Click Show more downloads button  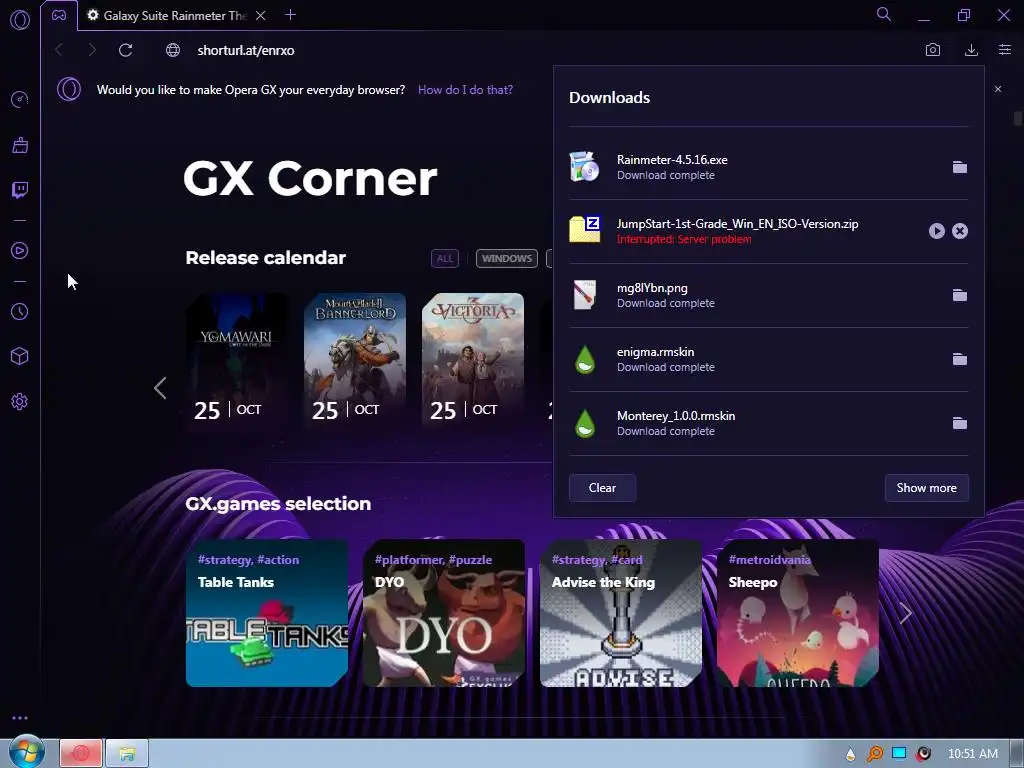tap(926, 488)
